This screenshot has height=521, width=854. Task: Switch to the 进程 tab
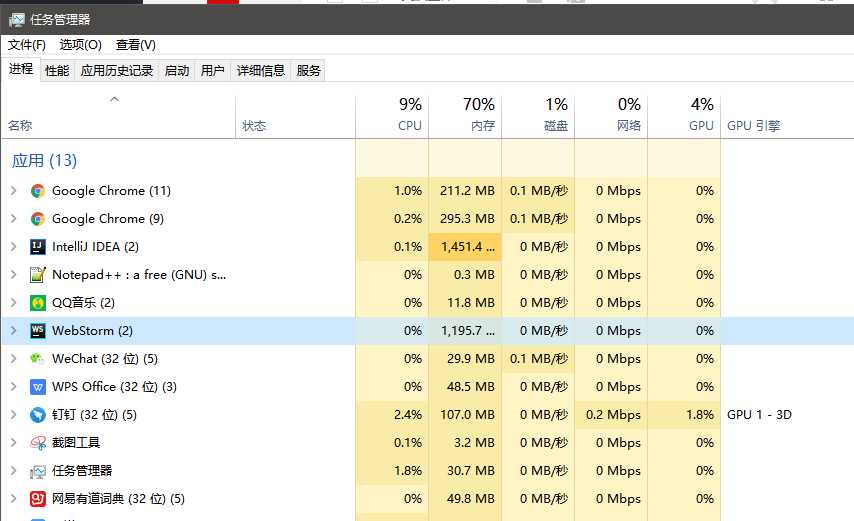point(21,69)
